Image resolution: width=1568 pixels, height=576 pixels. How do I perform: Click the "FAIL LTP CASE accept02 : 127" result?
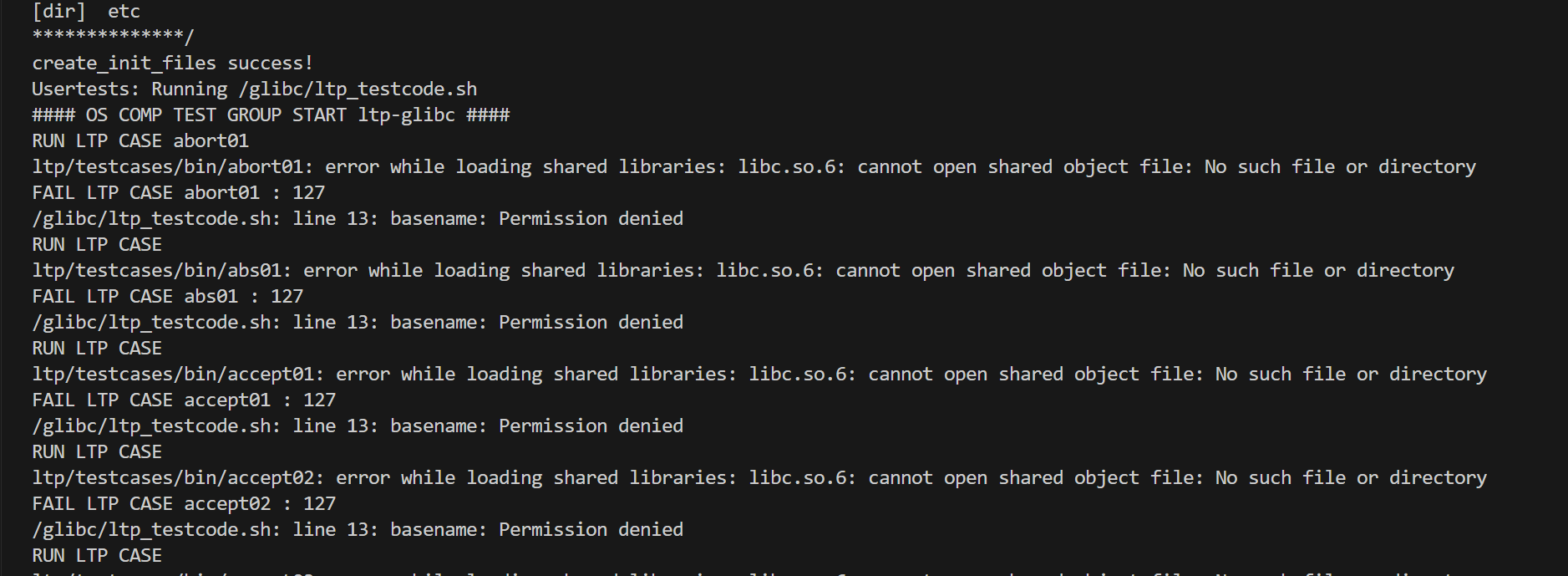pyautogui.click(x=184, y=504)
